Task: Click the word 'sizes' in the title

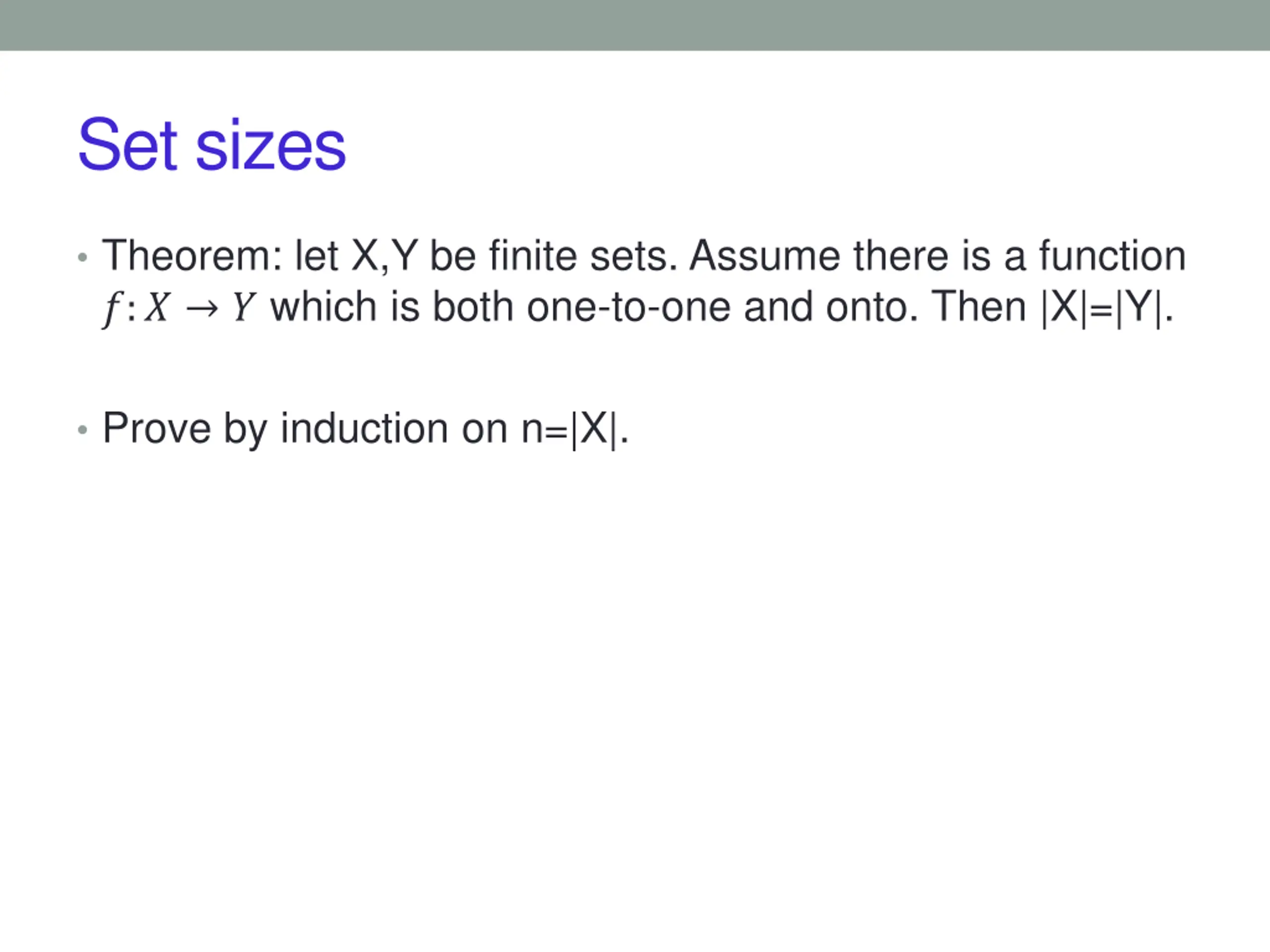Action: click(x=270, y=146)
